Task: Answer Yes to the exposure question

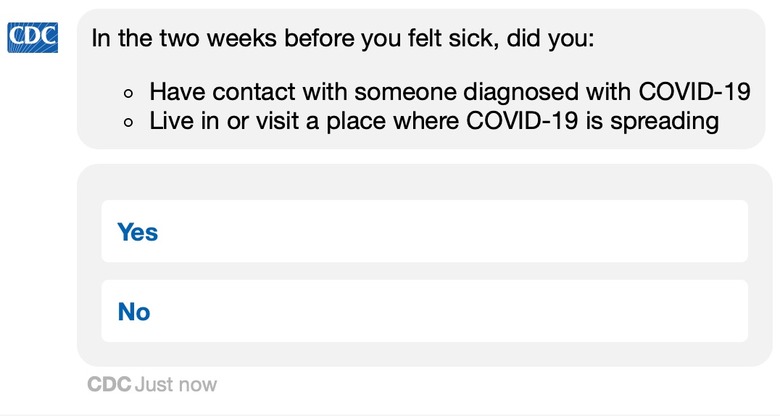Action: pos(424,232)
